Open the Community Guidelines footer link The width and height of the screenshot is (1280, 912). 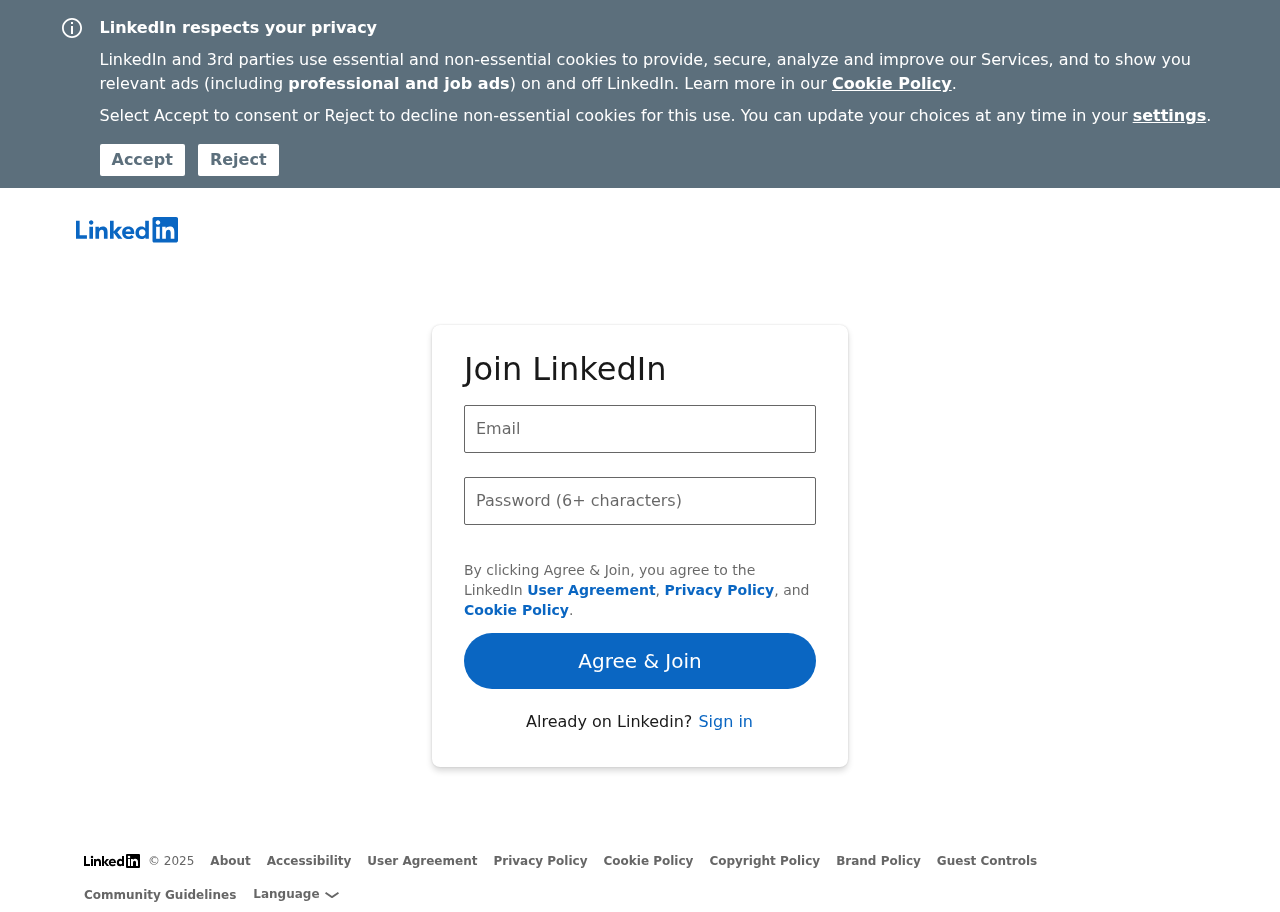(160, 895)
